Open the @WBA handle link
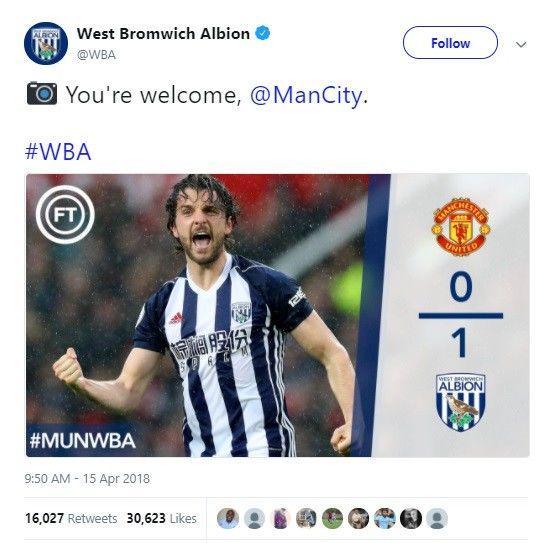The height and width of the screenshot is (543, 551). pyautogui.click(x=96, y=55)
